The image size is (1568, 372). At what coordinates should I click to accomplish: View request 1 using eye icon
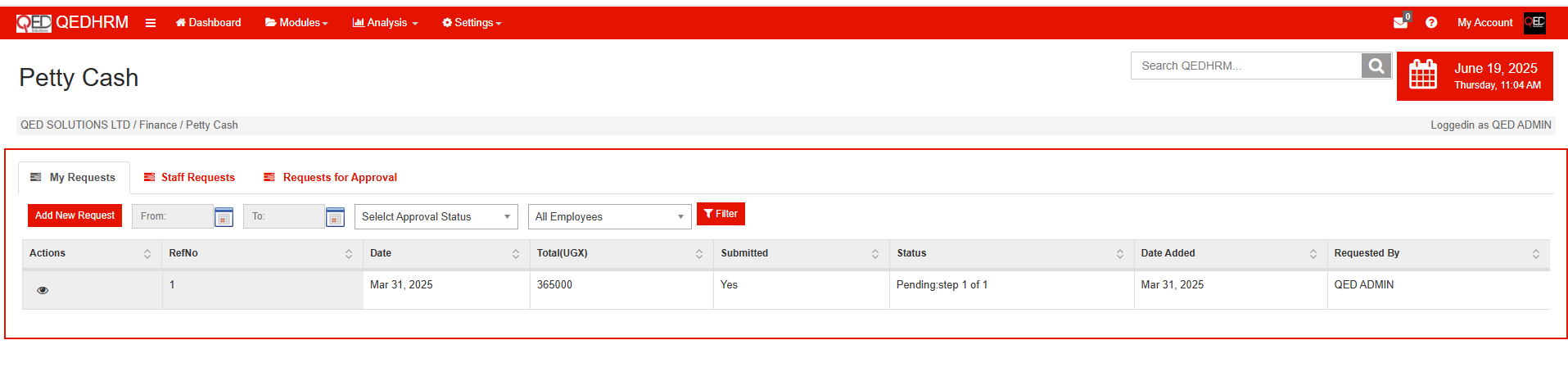[x=43, y=290]
